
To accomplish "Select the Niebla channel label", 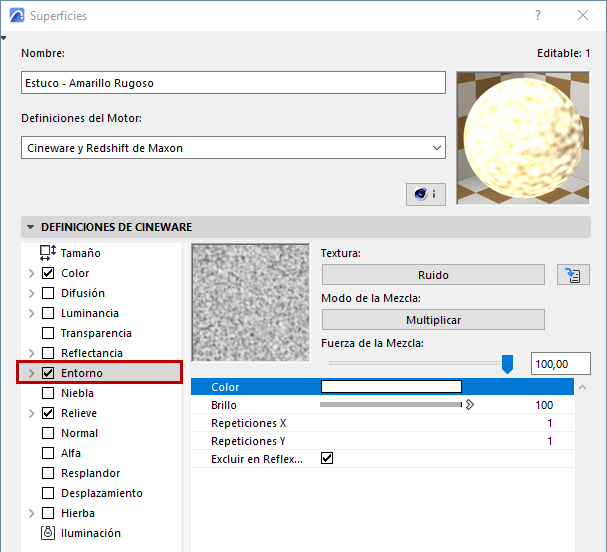I will coord(77,393).
